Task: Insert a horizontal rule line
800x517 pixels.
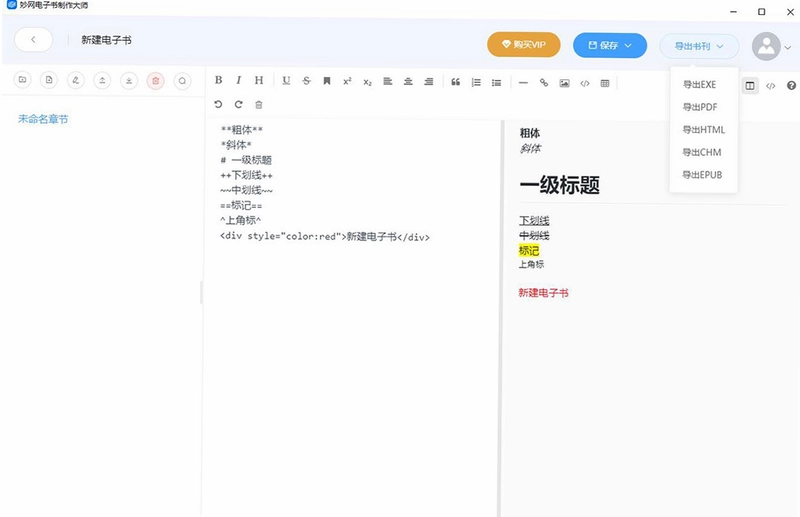Action: pyautogui.click(x=523, y=83)
